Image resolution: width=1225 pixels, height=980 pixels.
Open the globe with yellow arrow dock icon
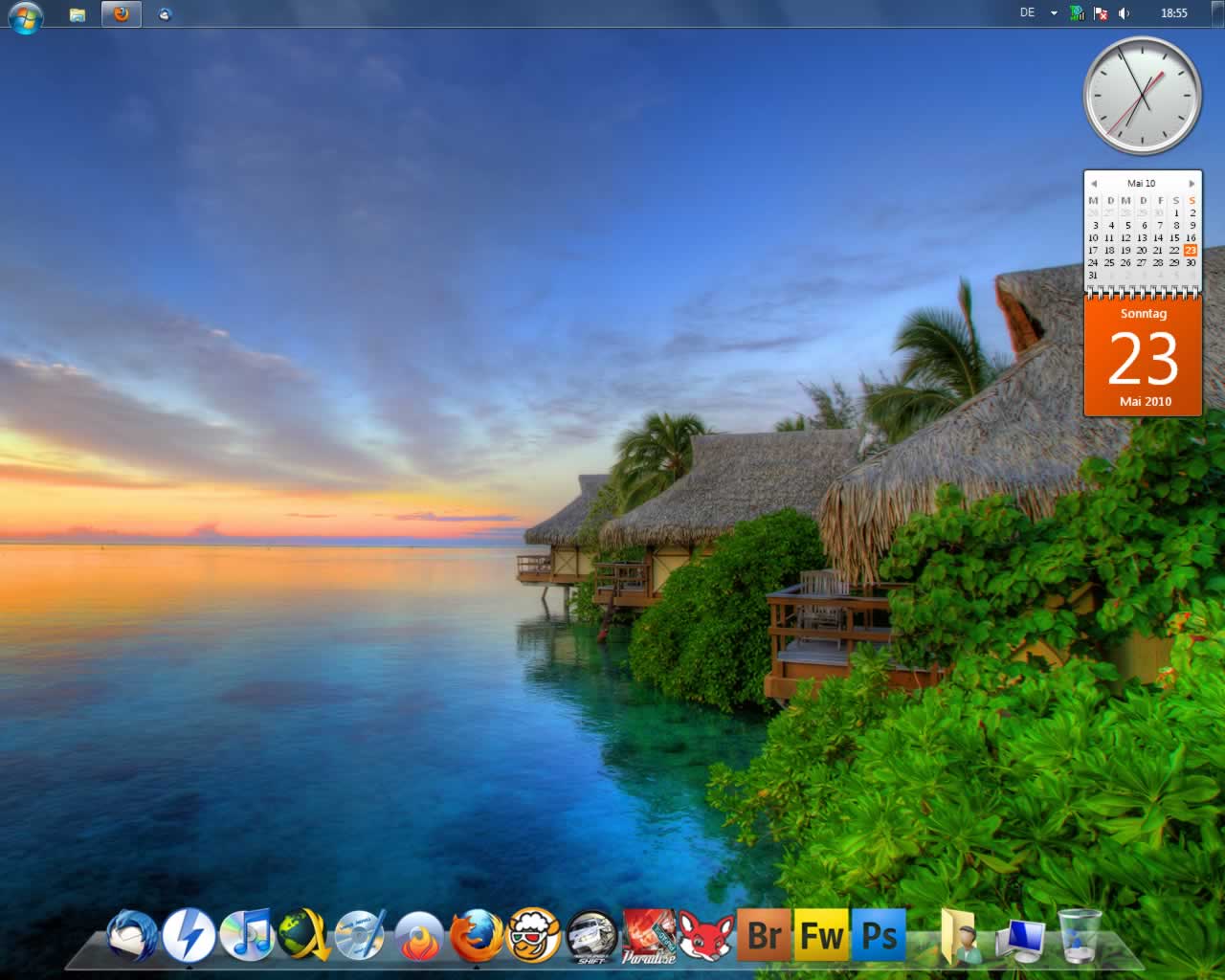[x=303, y=935]
